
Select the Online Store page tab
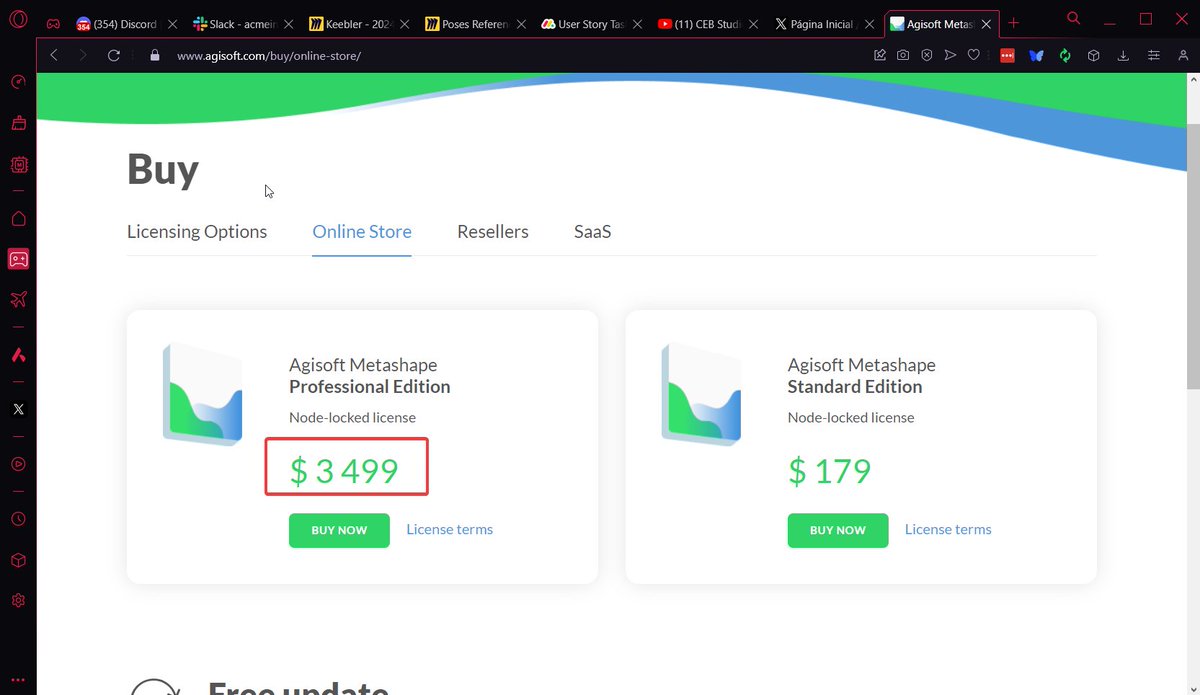point(362,232)
